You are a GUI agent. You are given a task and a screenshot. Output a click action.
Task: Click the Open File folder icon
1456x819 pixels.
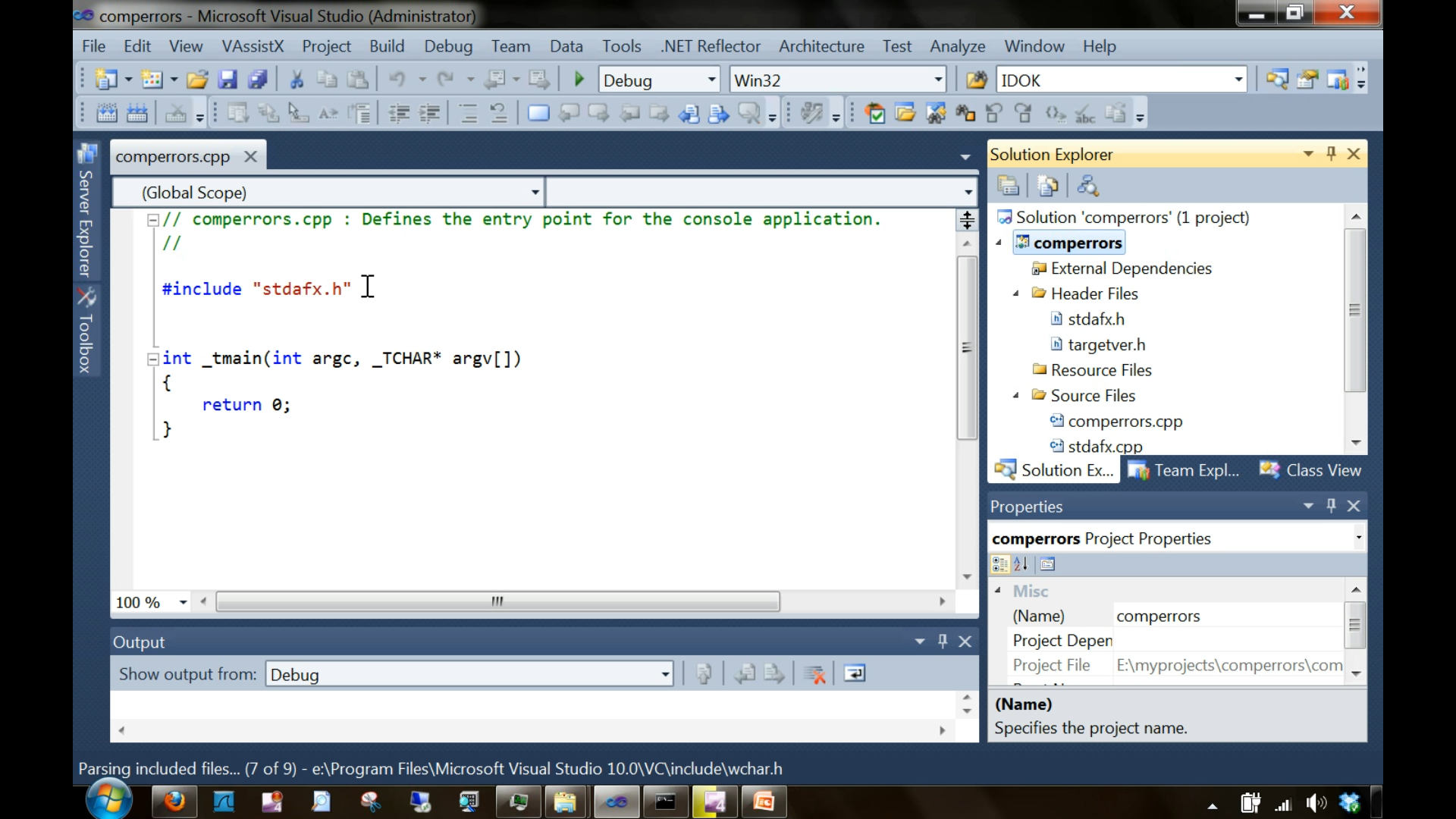tap(197, 80)
